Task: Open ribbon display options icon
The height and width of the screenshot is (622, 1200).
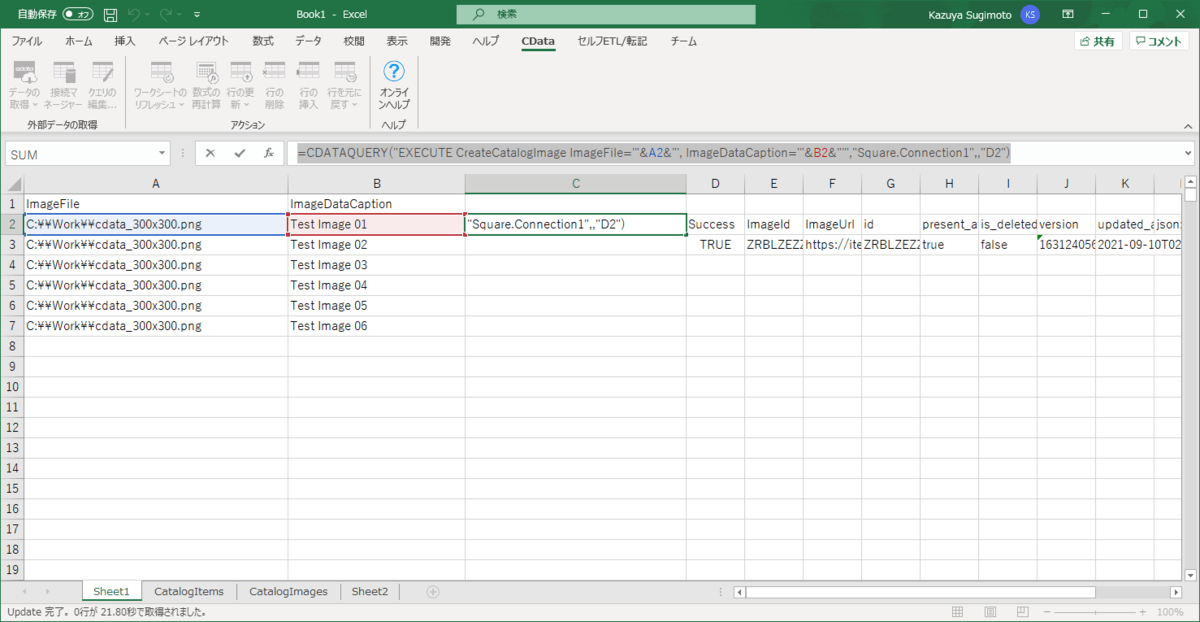Action: point(1068,15)
